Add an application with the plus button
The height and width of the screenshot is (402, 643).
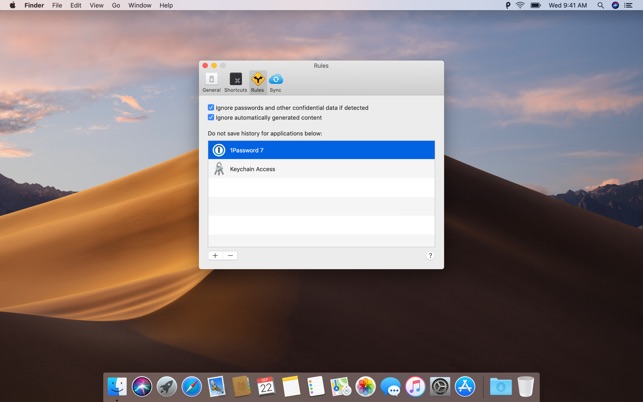pyautogui.click(x=215, y=256)
